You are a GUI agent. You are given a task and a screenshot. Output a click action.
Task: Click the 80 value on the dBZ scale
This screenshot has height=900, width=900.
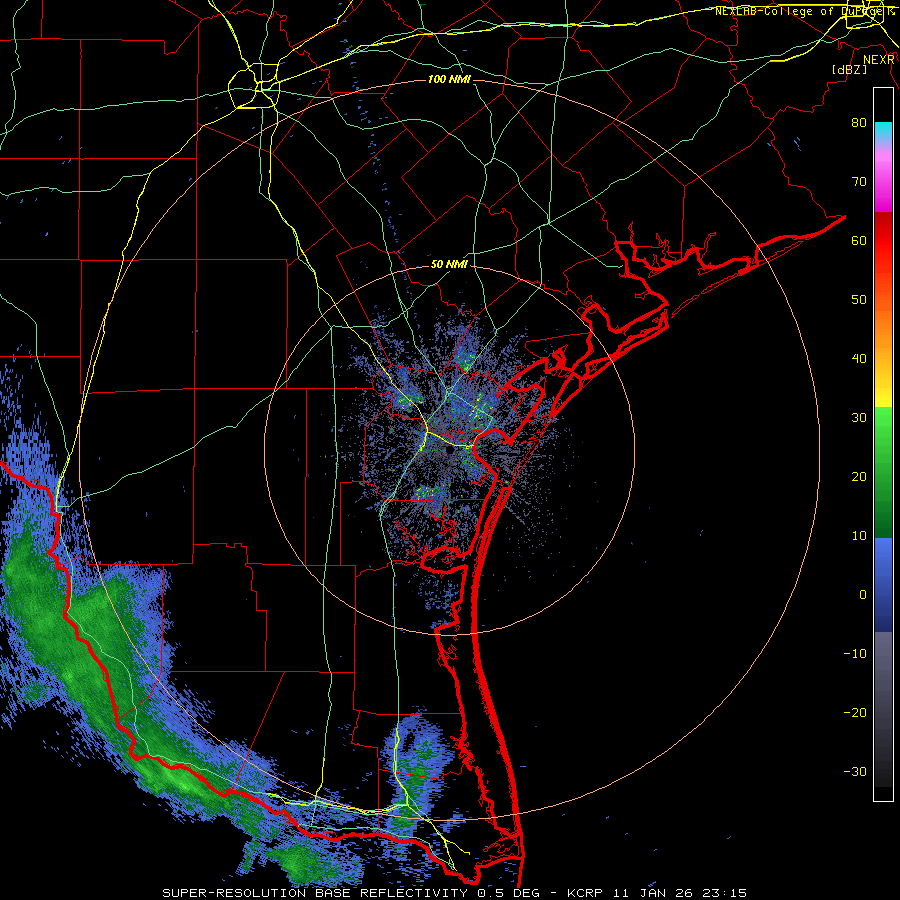[859, 123]
